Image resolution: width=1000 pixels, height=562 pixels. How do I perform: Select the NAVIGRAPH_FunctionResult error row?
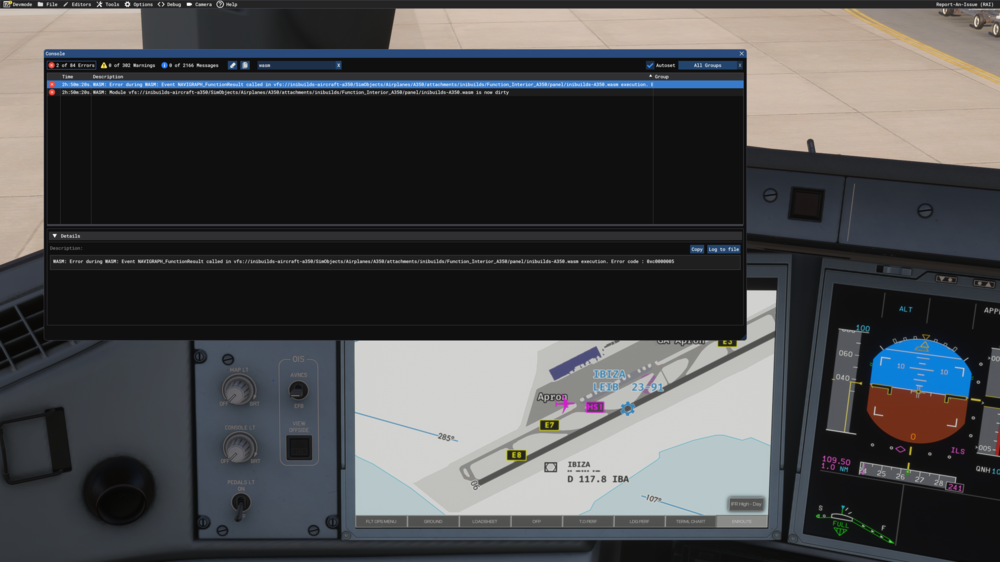point(395,84)
